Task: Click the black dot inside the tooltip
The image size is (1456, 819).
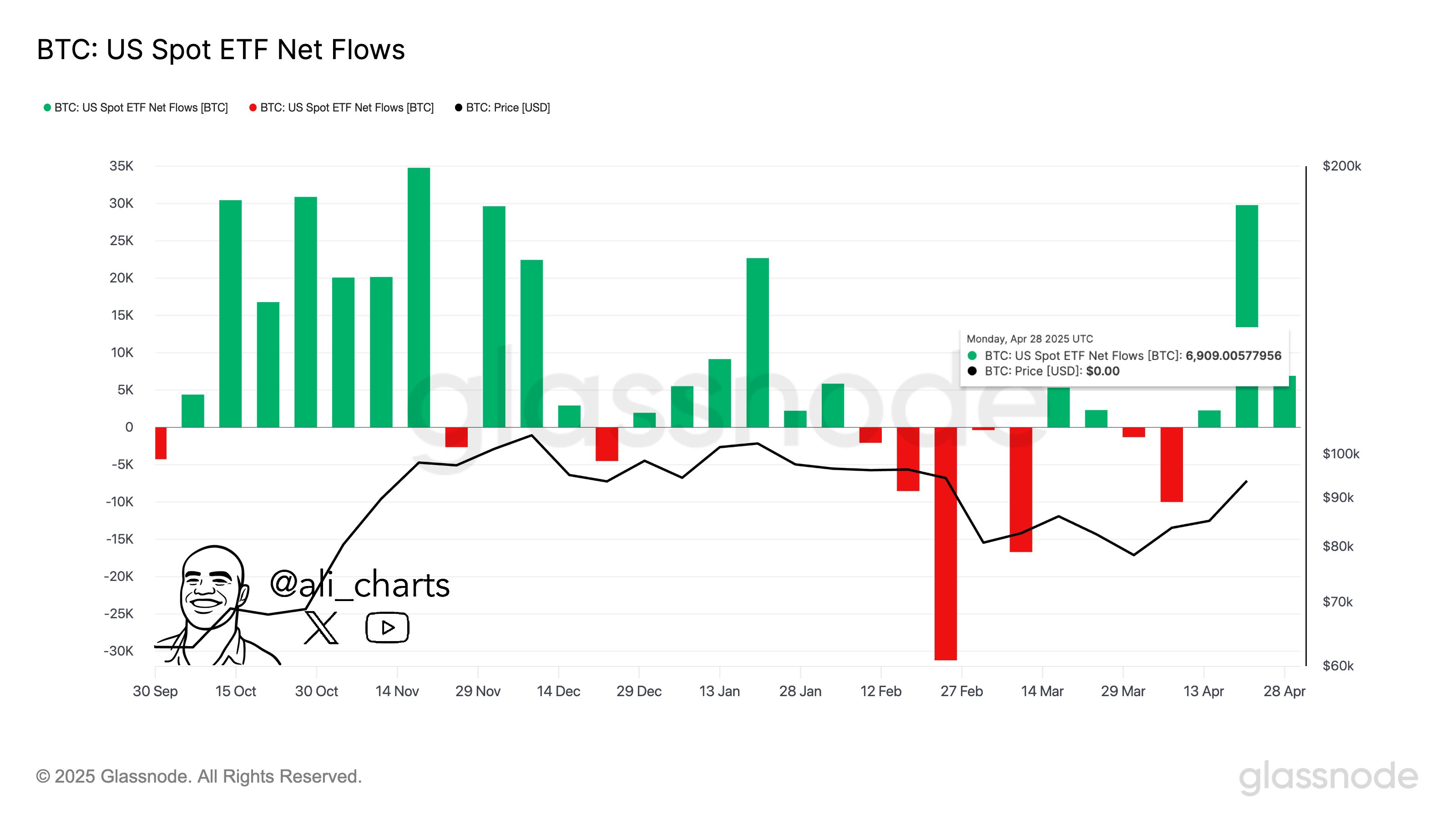Action: (x=972, y=371)
